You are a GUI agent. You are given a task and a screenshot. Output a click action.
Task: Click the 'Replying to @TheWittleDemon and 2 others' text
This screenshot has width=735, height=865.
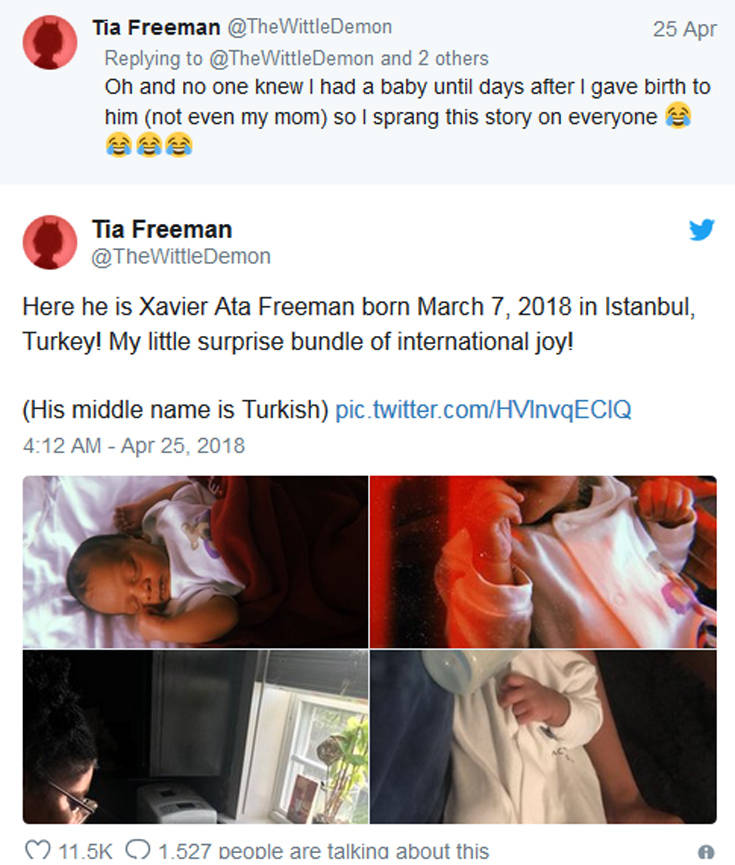coord(297,58)
